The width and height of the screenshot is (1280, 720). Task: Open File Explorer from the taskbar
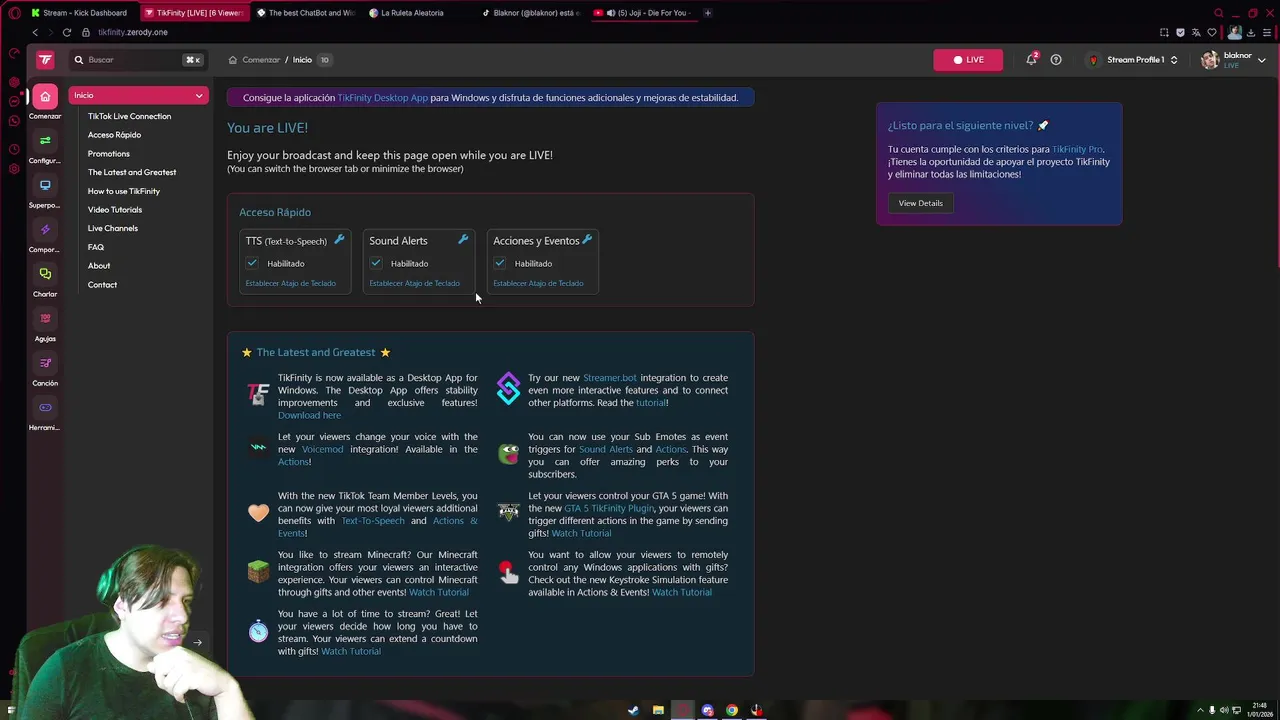pyautogui.click(x=658, y=711)
